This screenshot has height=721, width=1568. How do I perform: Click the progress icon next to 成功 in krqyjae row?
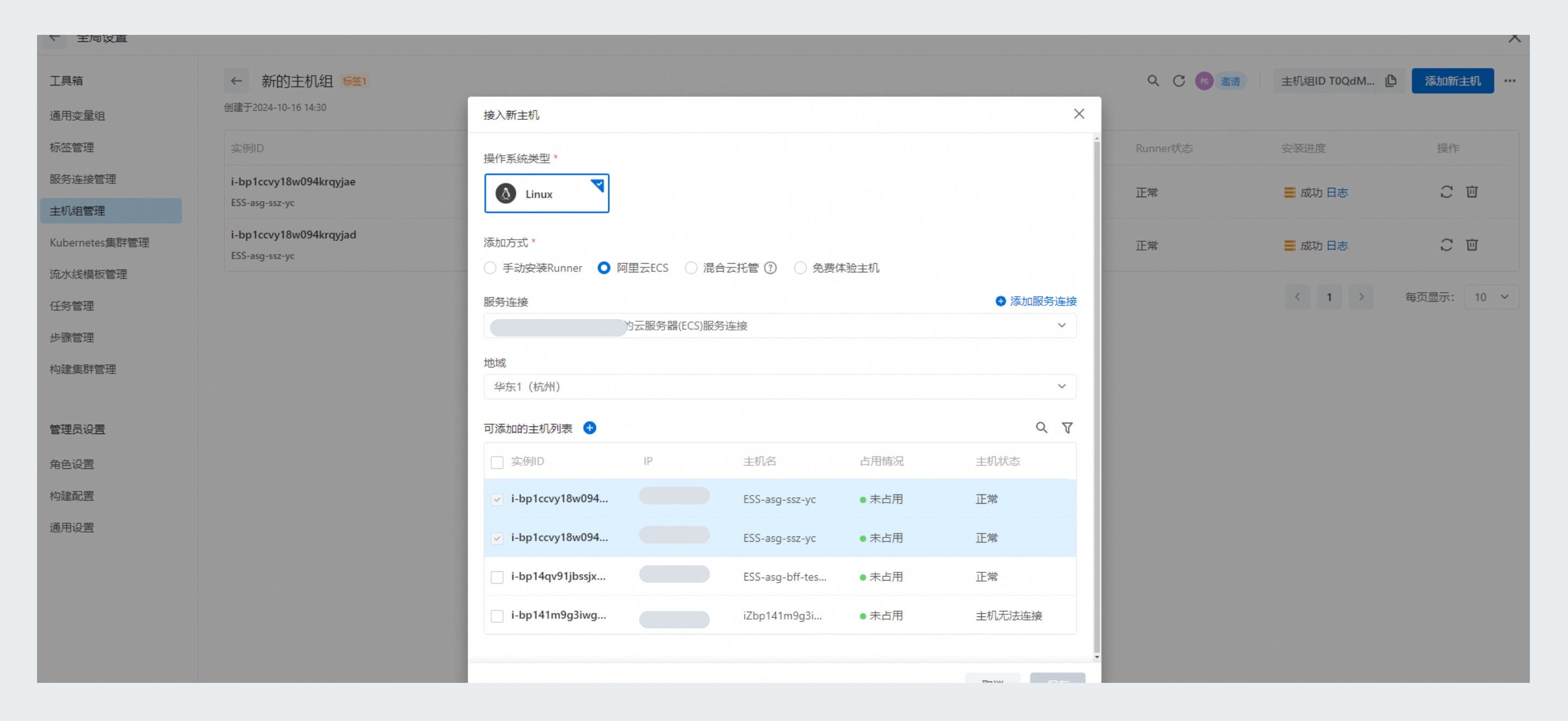[1289, 192]
